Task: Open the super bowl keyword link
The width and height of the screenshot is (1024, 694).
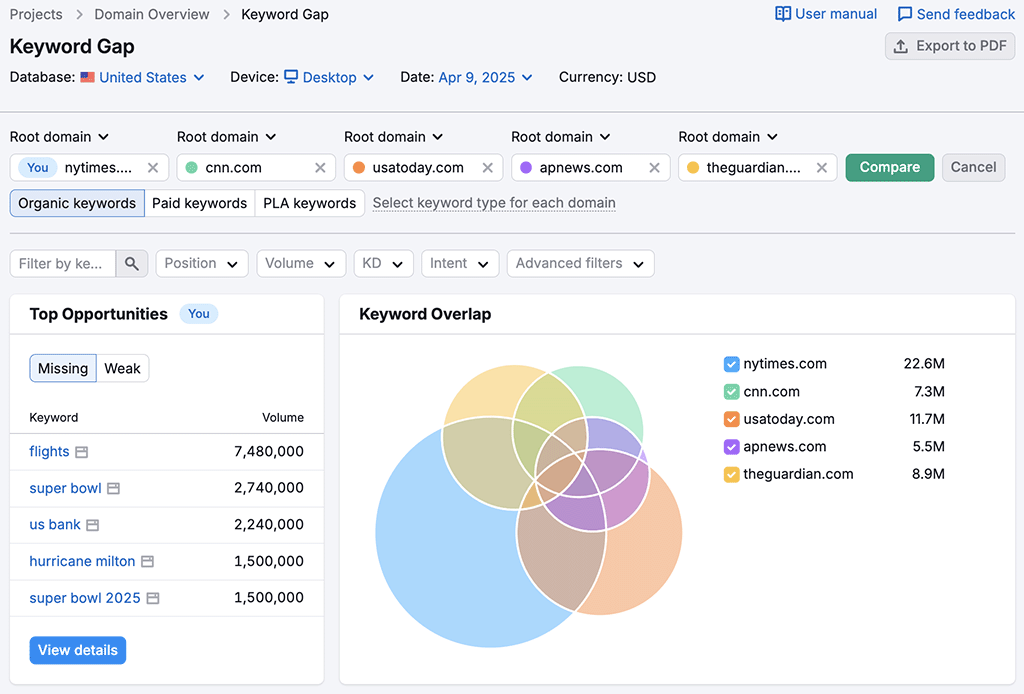Action: point(65,488)
